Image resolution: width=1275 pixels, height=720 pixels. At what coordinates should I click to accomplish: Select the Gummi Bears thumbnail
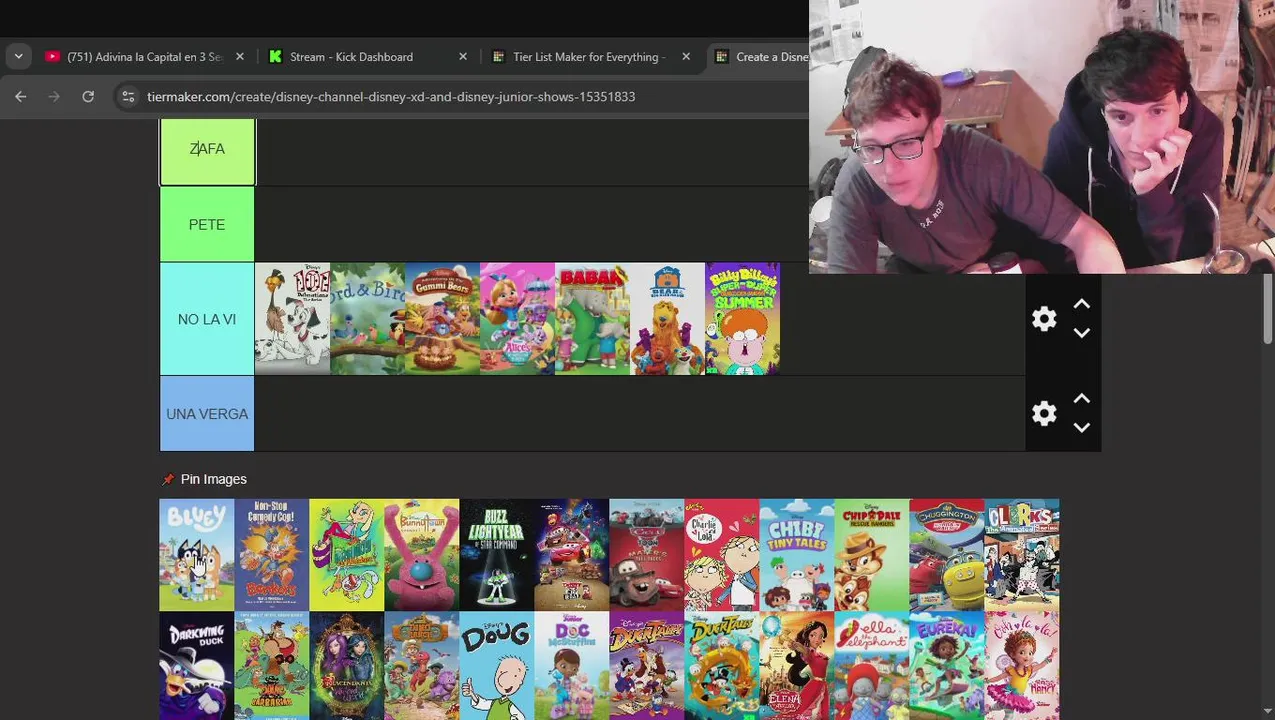tap(442, 319)
